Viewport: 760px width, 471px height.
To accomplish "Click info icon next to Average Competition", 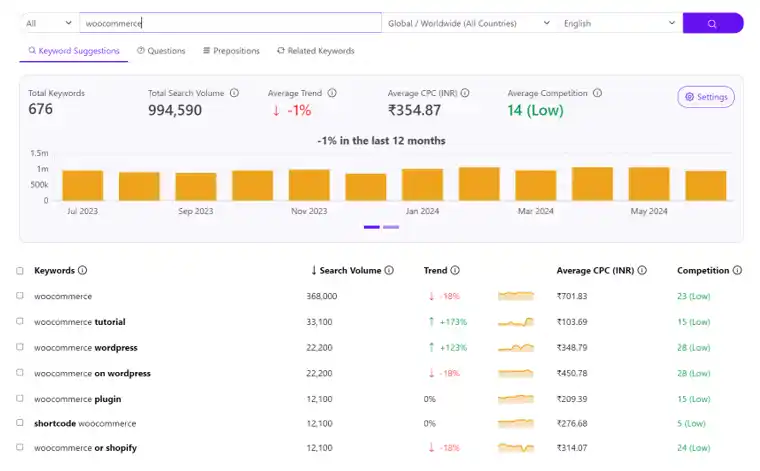I will [x=597, y=93].
